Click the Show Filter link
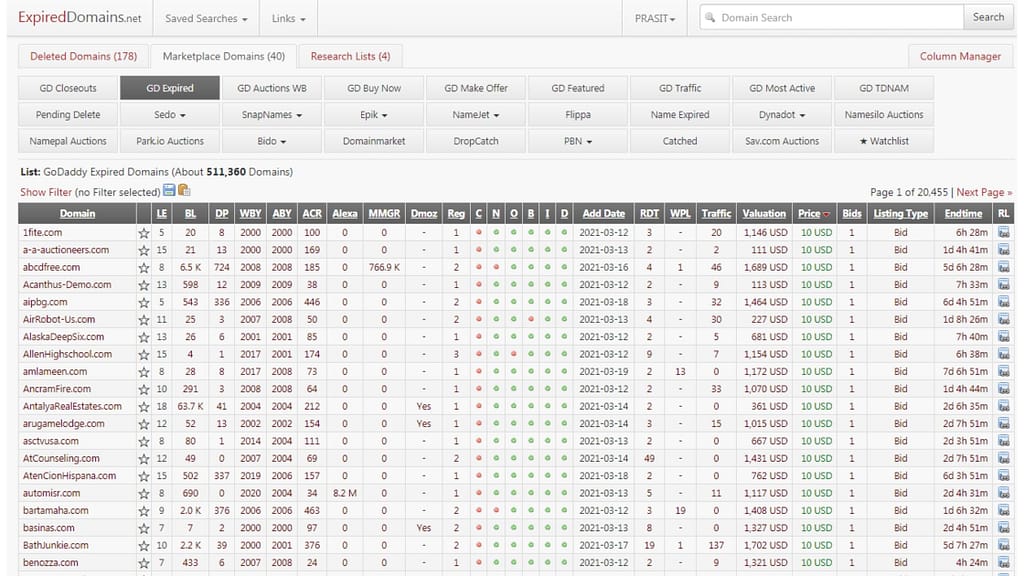Image resolution: width=1024 pixels, height=576 pixels. tap(44, 191)
